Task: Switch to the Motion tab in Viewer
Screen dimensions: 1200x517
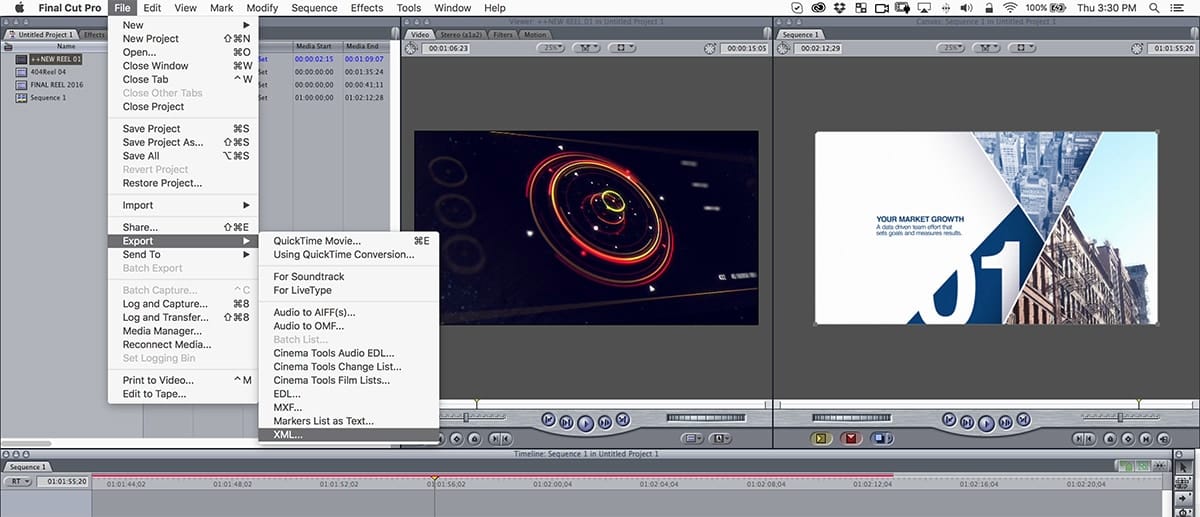Action: click(535, 35)
